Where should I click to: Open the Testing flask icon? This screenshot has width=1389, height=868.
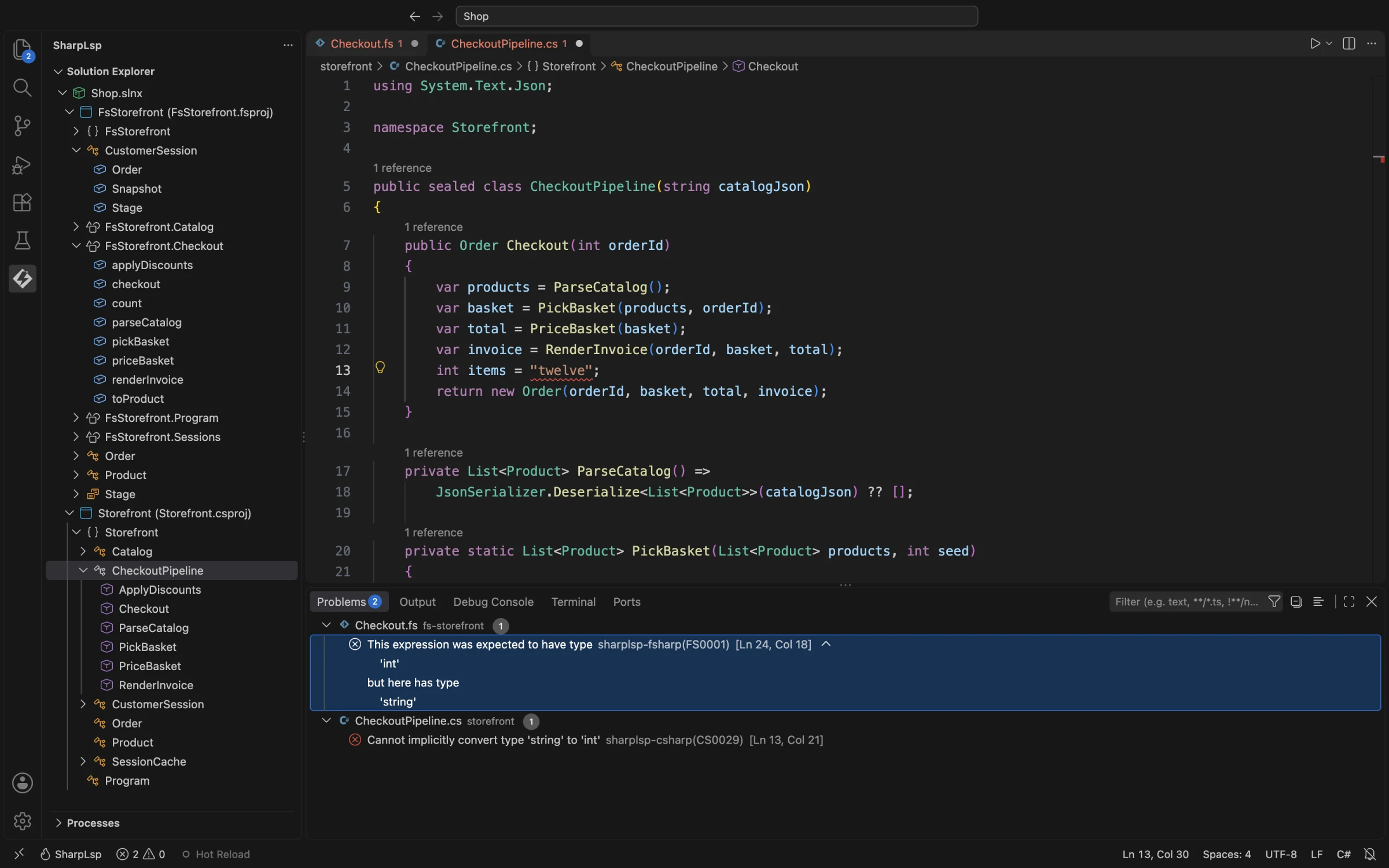pos(22,241)
